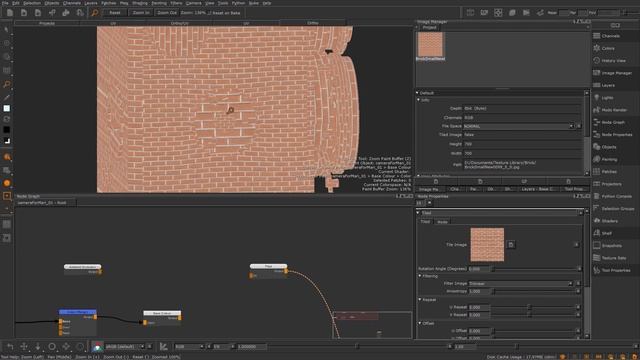640x360 pixels.
Task: Toggle the Reset on Bake checkbox
Action: [x=209, y=13]
